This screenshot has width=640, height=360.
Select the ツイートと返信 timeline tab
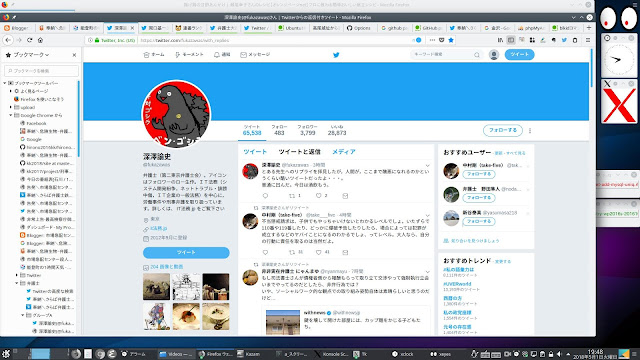coord(299,152)
